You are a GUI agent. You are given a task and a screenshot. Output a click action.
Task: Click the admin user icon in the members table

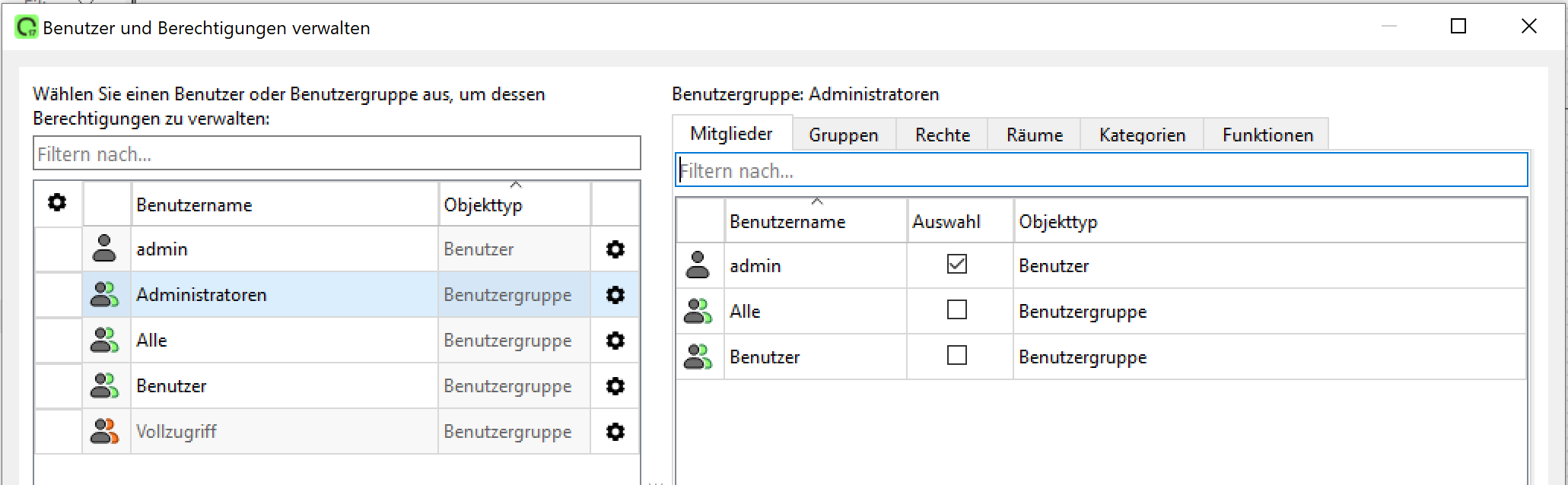coord(698,265)
